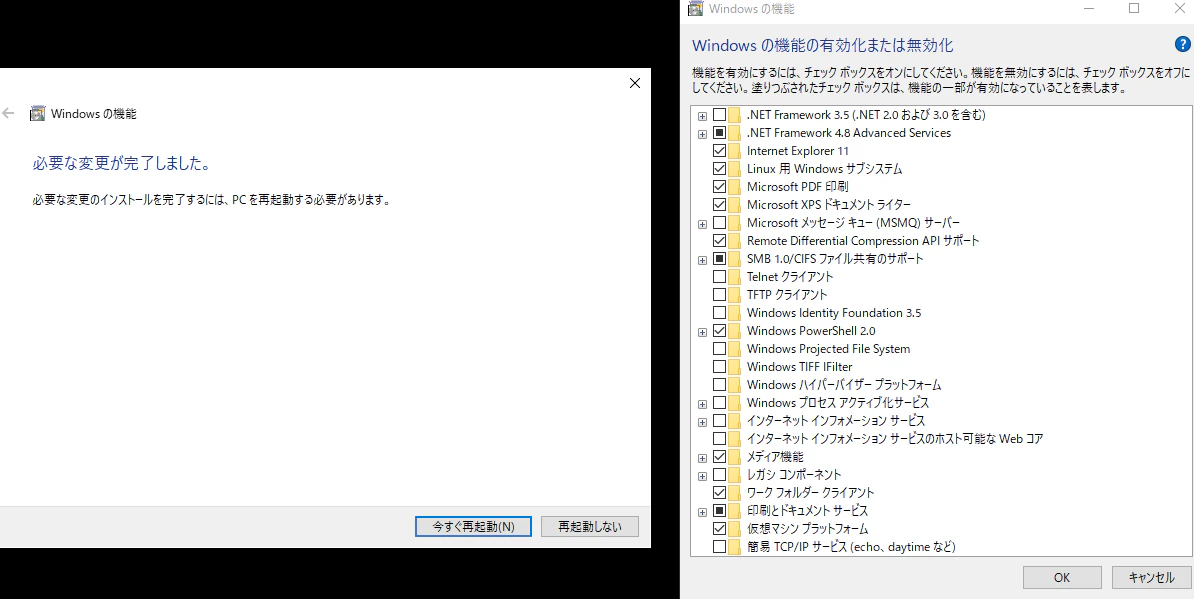The height and width of the screenshot is (599, 1194).
Task: Click the folder icon beside Windows PowerShell 2.0
Action: 734,331
